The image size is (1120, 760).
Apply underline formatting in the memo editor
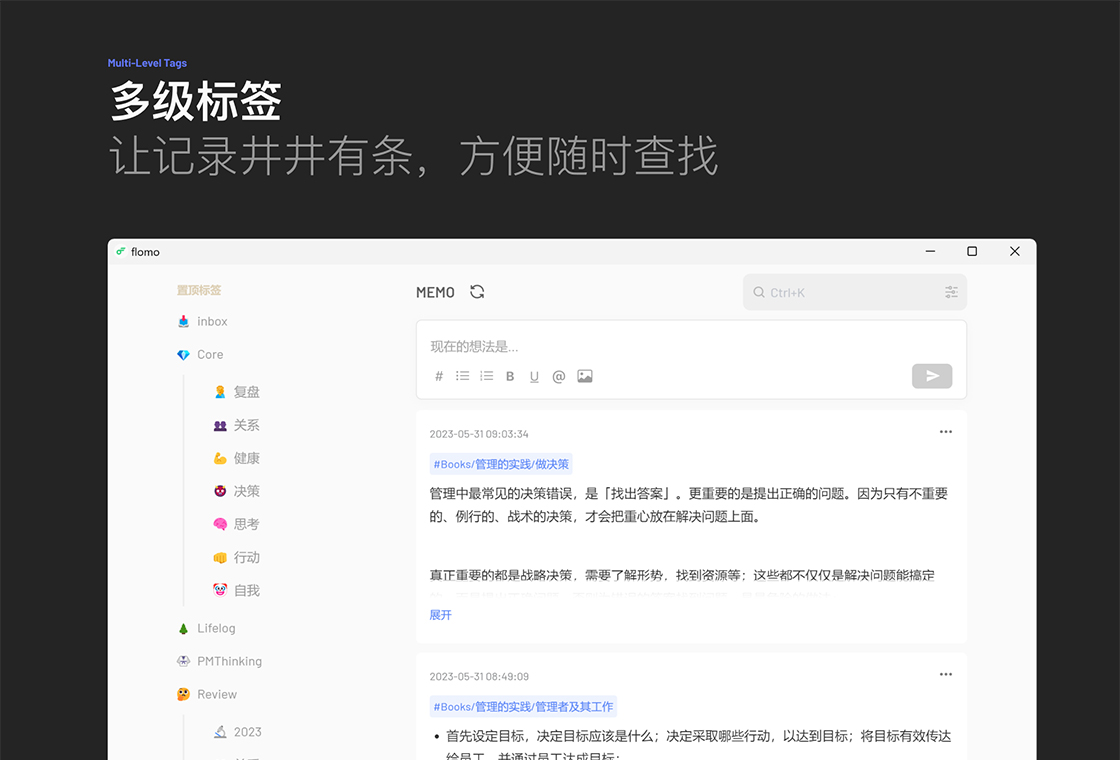534,376
